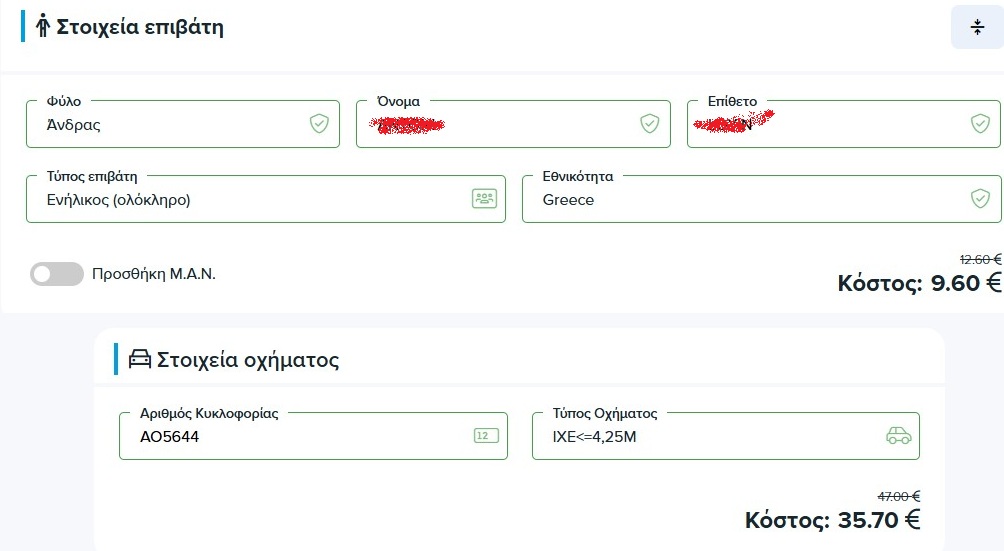Viewport: 1004px width, 551px height.
Task: Click the Προσθήκη Μ.Α.Ν. label text
Action: click(x=153, y=274)
